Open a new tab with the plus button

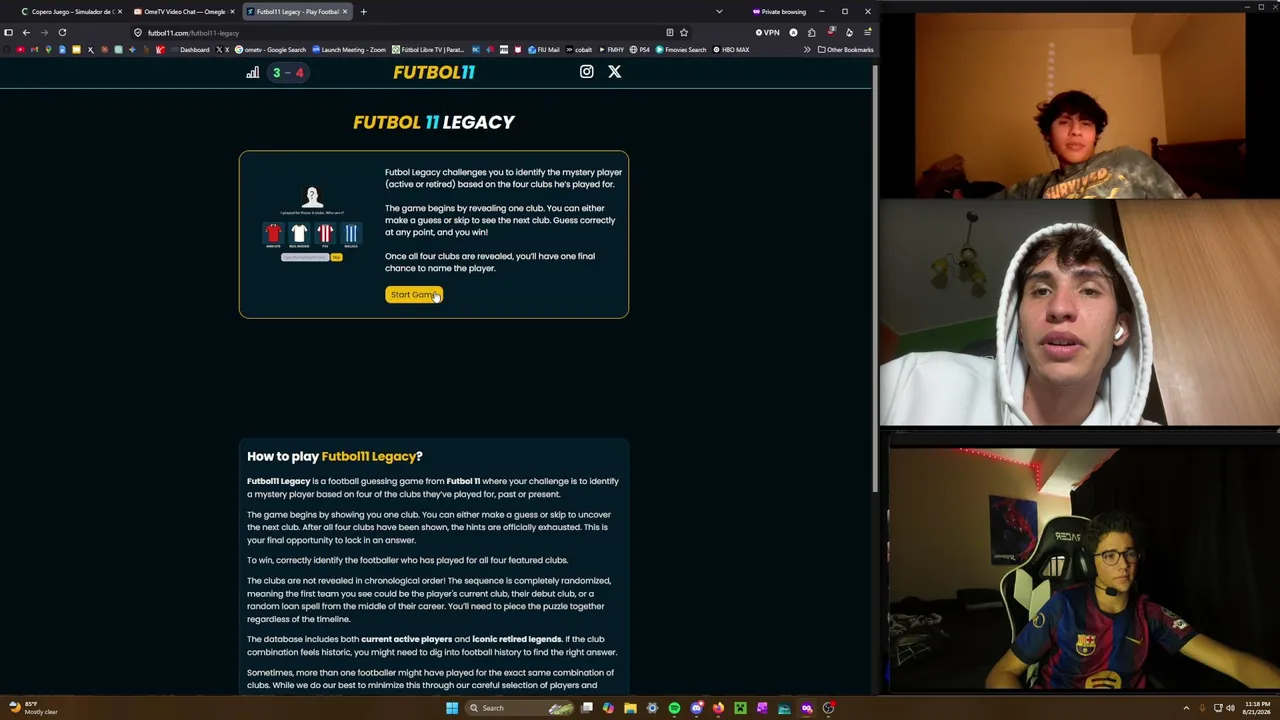click(x=363, y=12)
